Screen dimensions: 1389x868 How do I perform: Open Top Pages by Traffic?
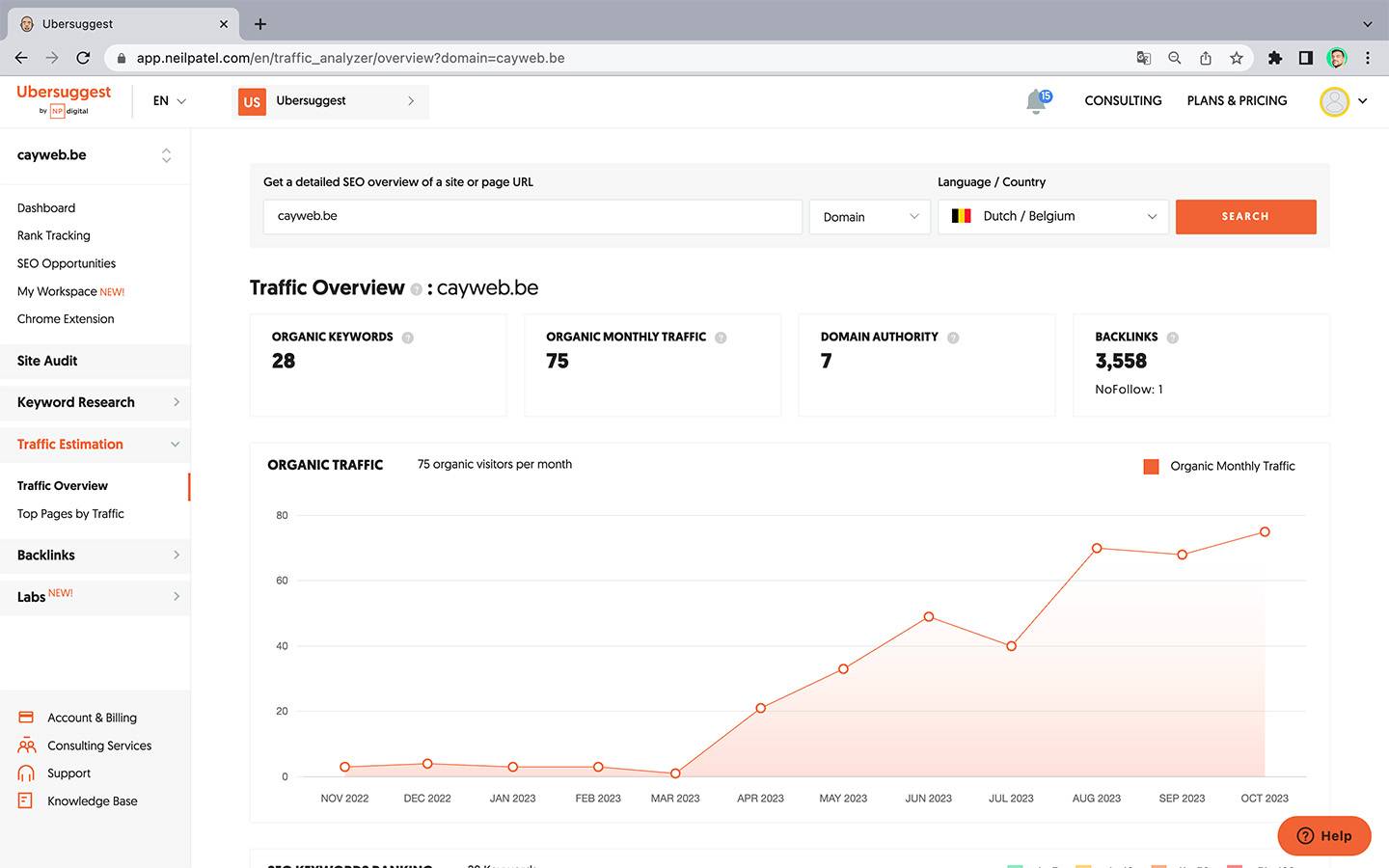coord(70,514)
